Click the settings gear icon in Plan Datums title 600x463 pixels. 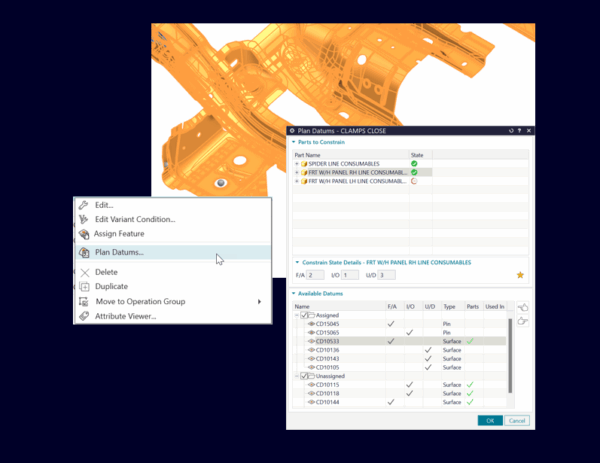[x=293, y=131]
